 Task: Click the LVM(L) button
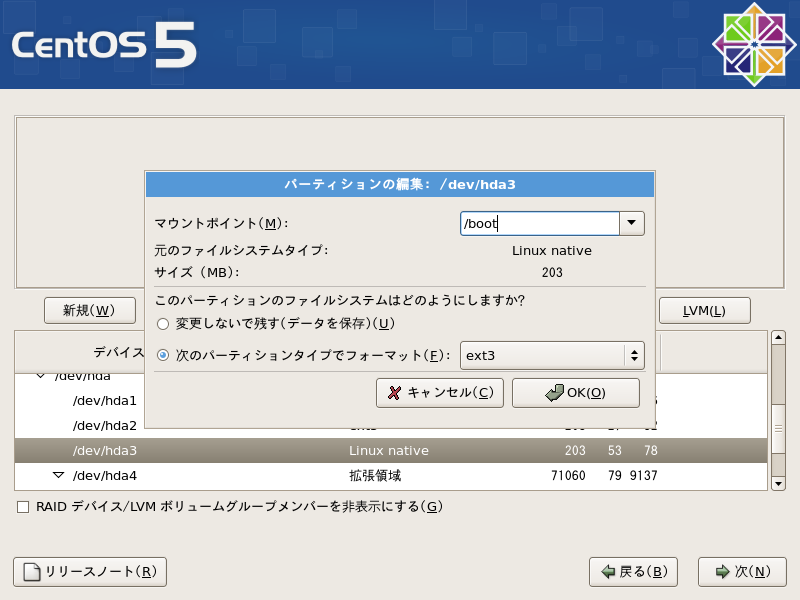[705, 311]
